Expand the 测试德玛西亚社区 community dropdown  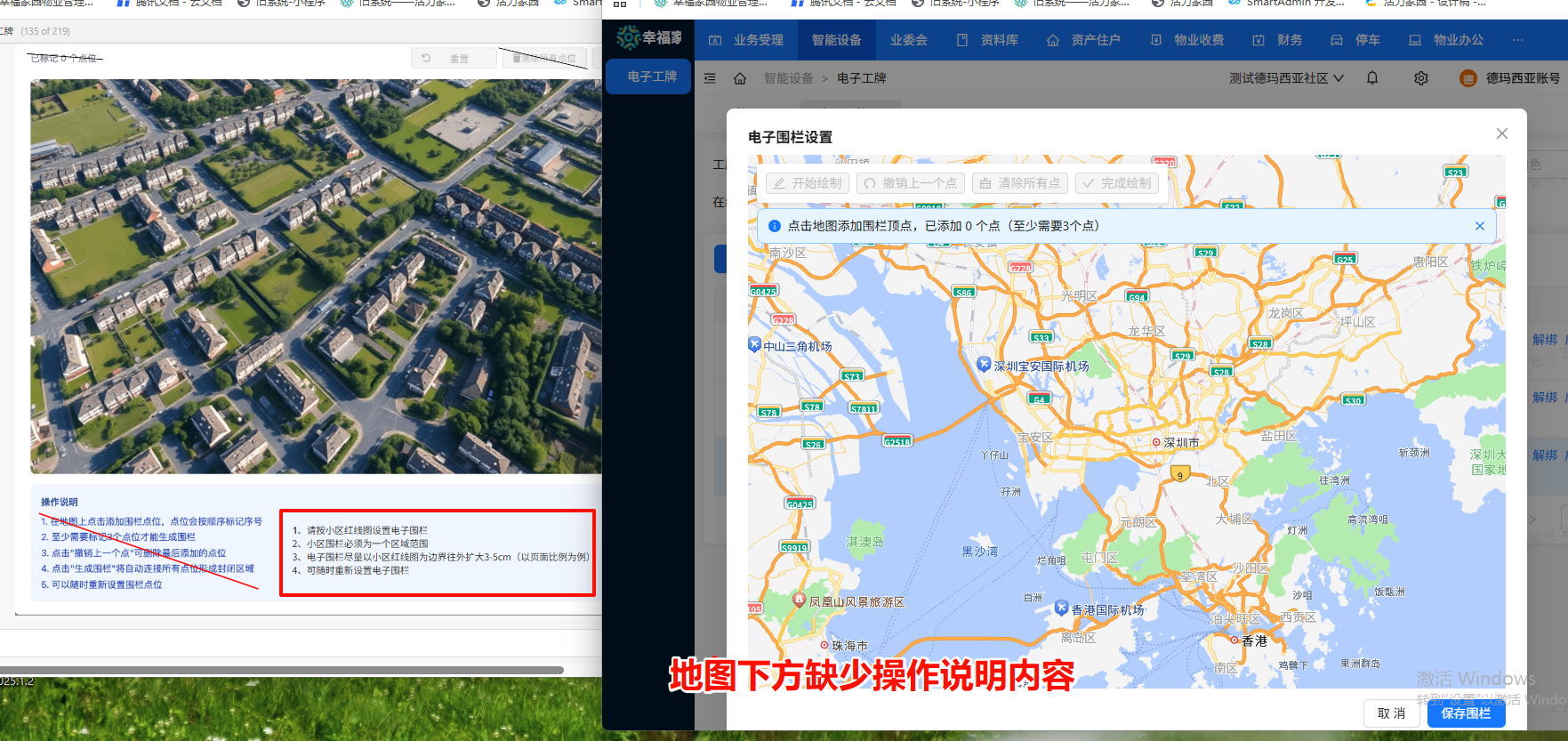point(1286,78)
